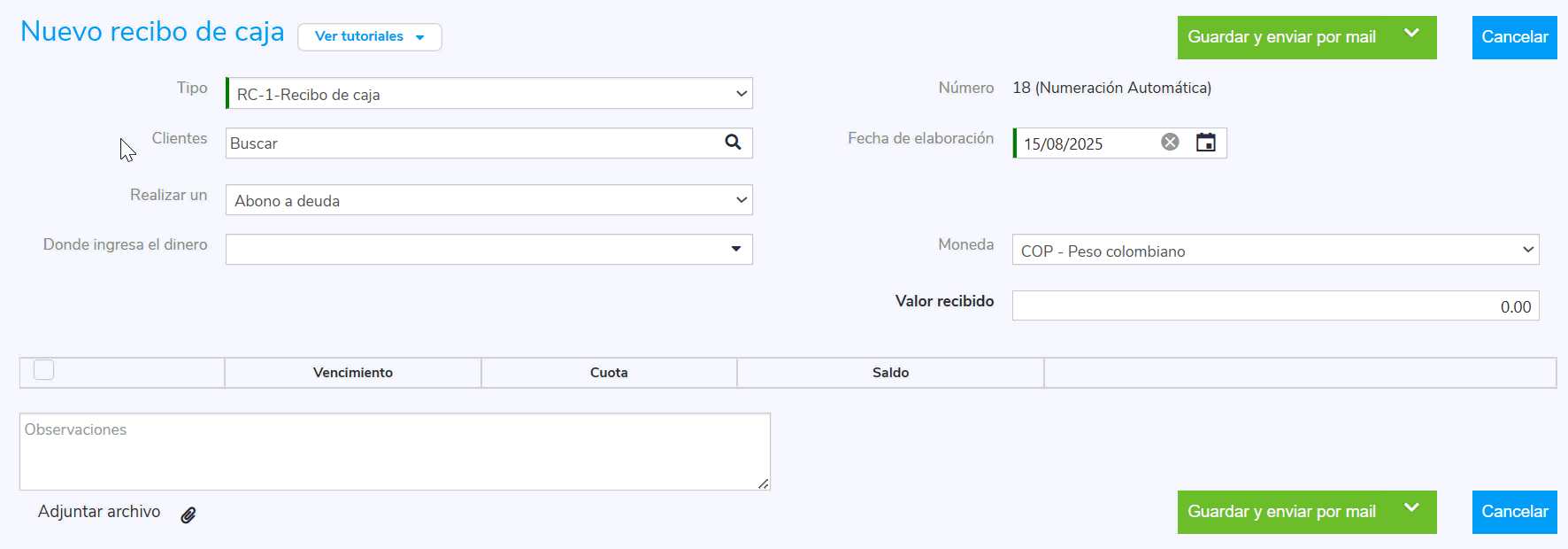This screenshot has width=1568, height=549.
Task: Expand Donde ingresa el dinero dropdown
Action: tap(735, 250)
